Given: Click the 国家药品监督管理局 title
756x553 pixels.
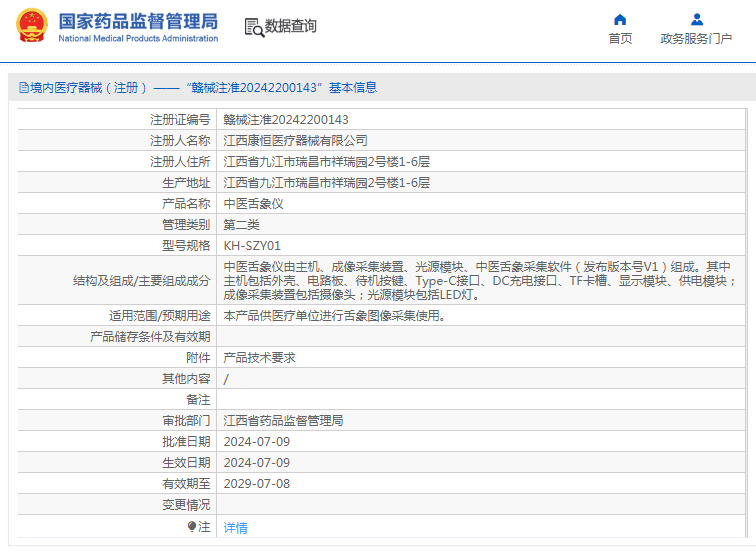Looking at the screenshot, I should 138,21.
